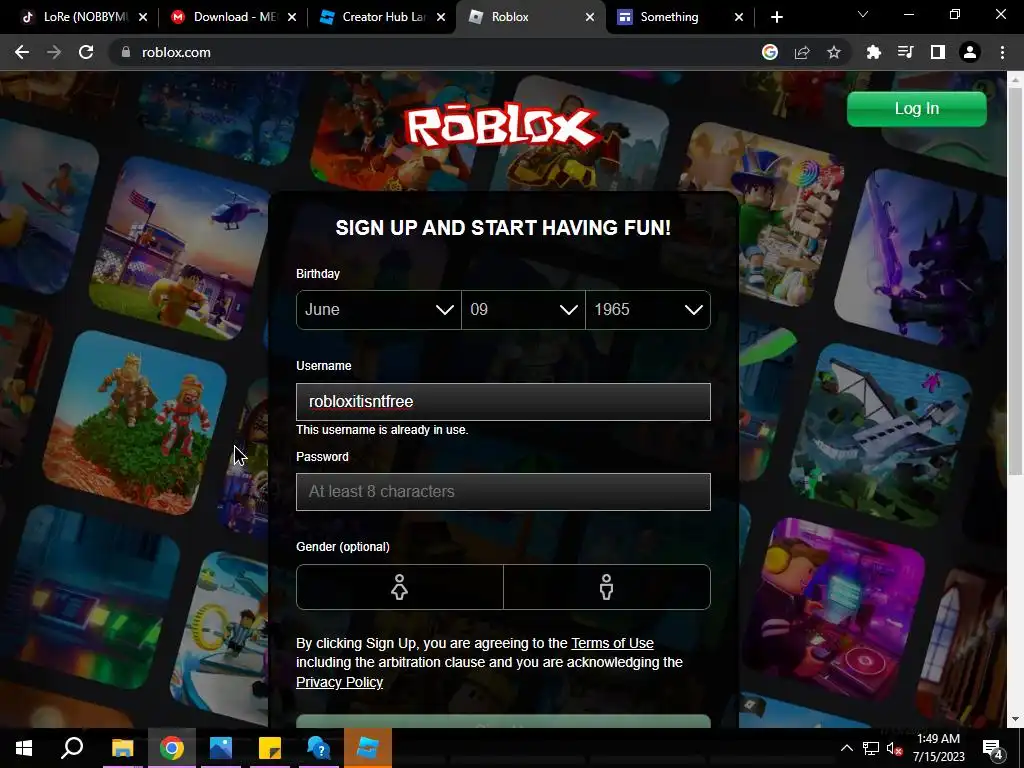
Task: Click the page vertical scrollbar thumb
Action: pyautogui.click(x=1015, y=283)
